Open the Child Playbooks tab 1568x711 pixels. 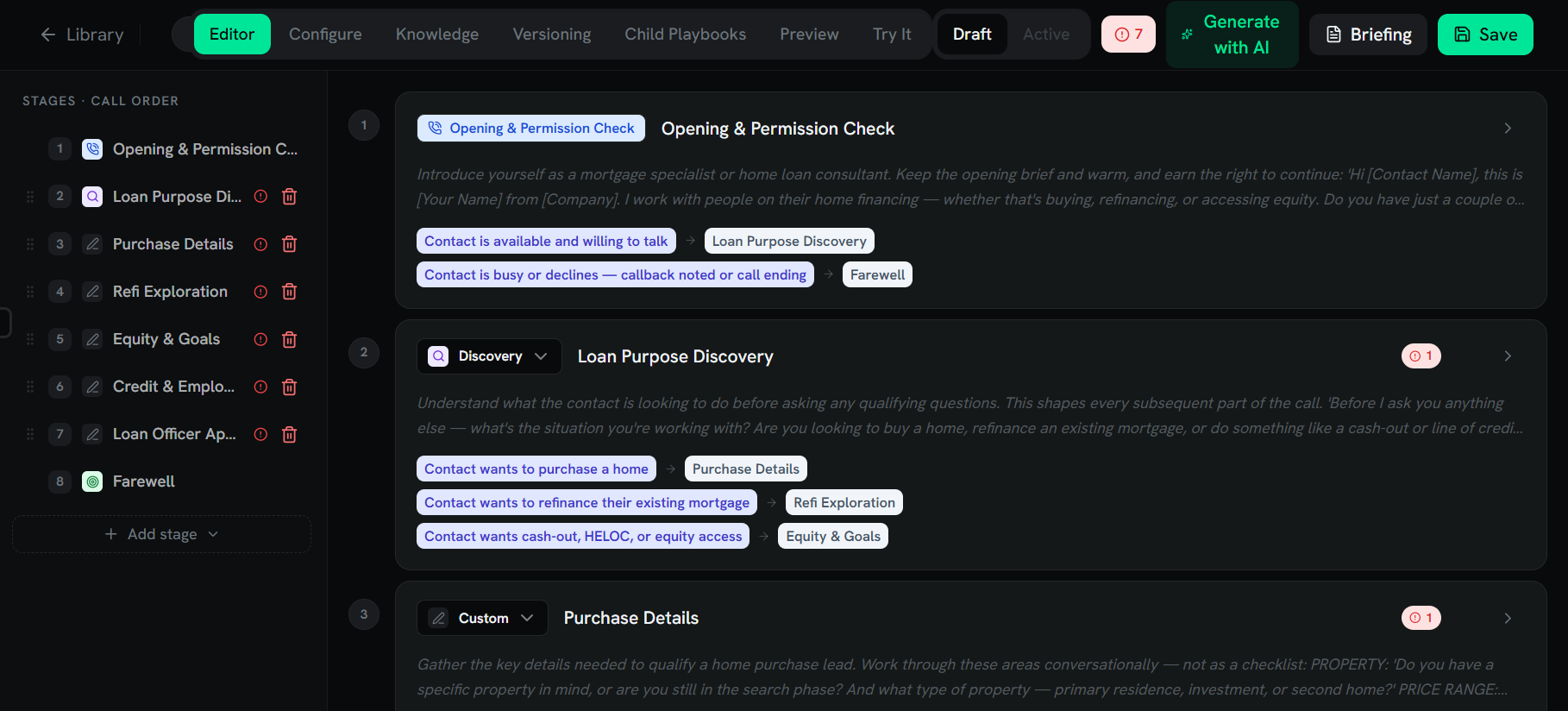(x=686, y=35)
